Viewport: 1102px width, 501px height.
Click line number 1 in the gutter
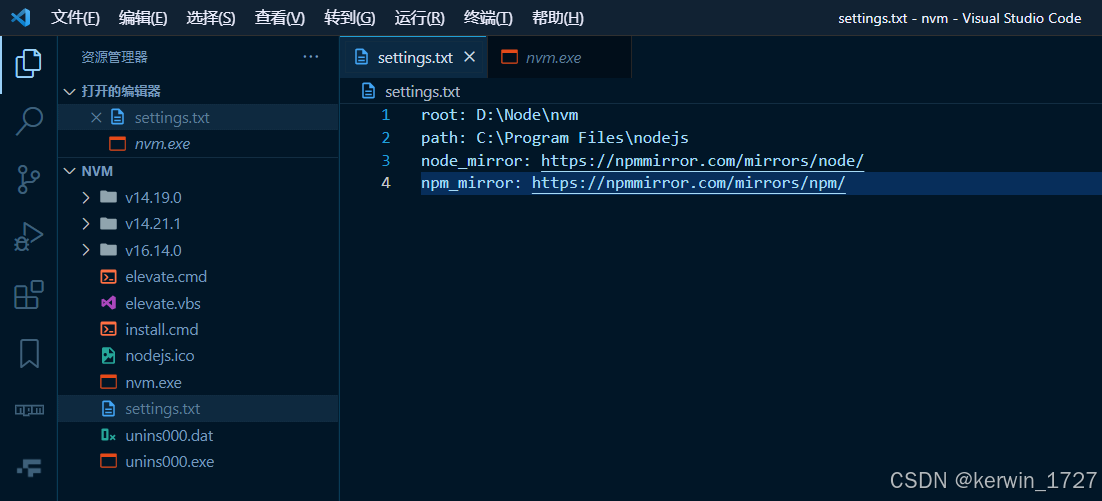385,115
